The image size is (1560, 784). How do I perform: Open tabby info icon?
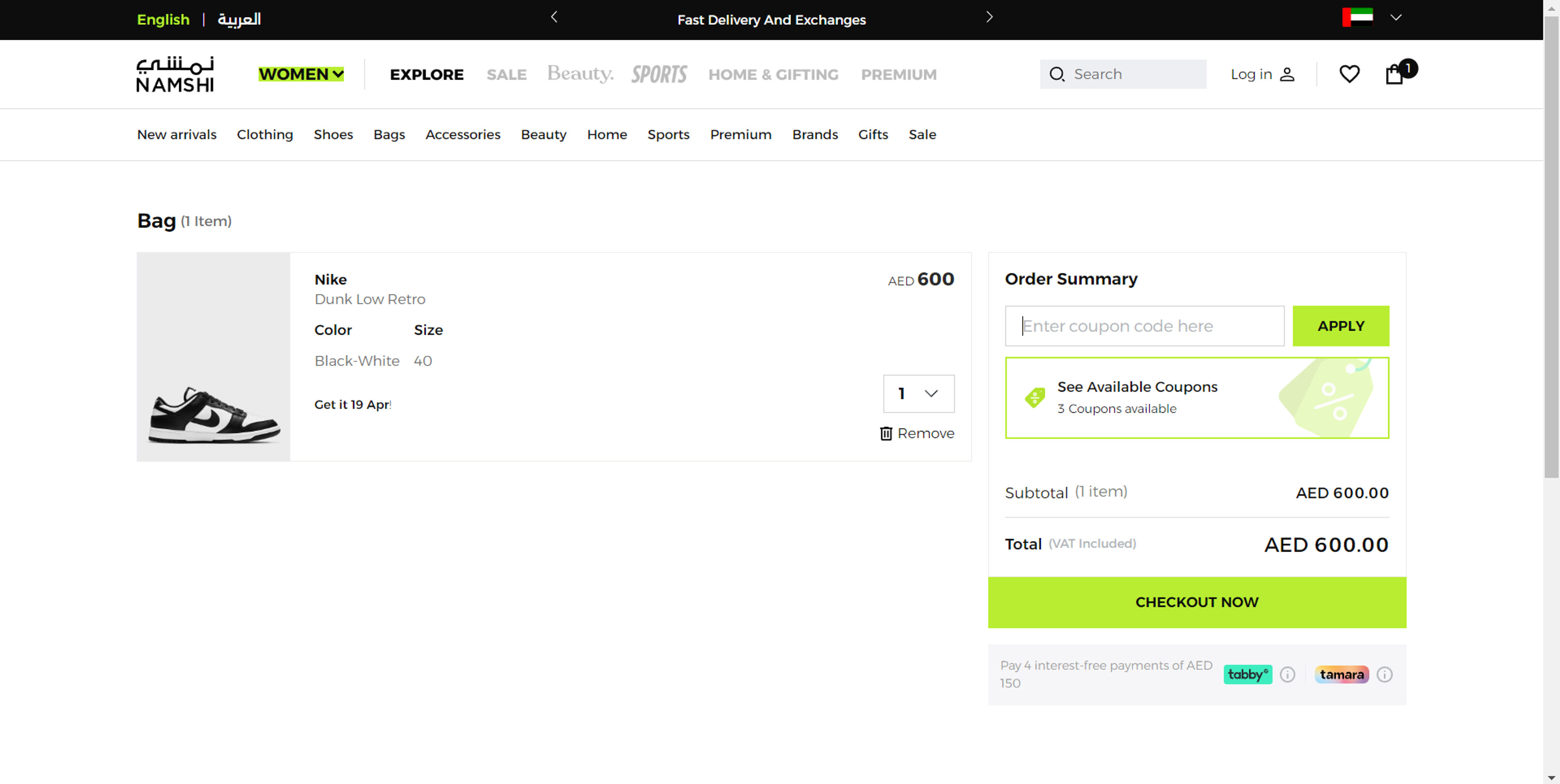coord(1287,674)
